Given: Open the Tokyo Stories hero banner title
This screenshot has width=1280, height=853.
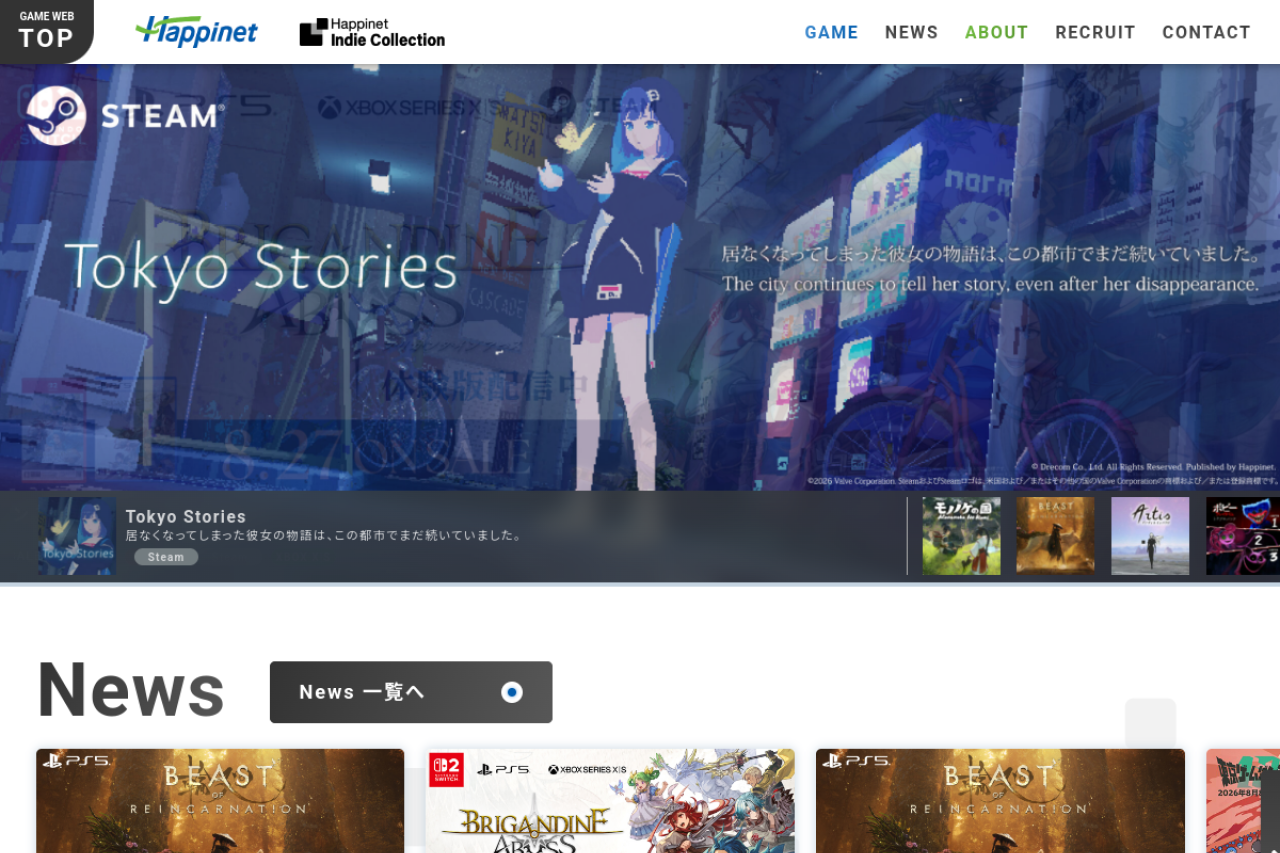Looking at the screenshot, I should (x=261, y=269).
